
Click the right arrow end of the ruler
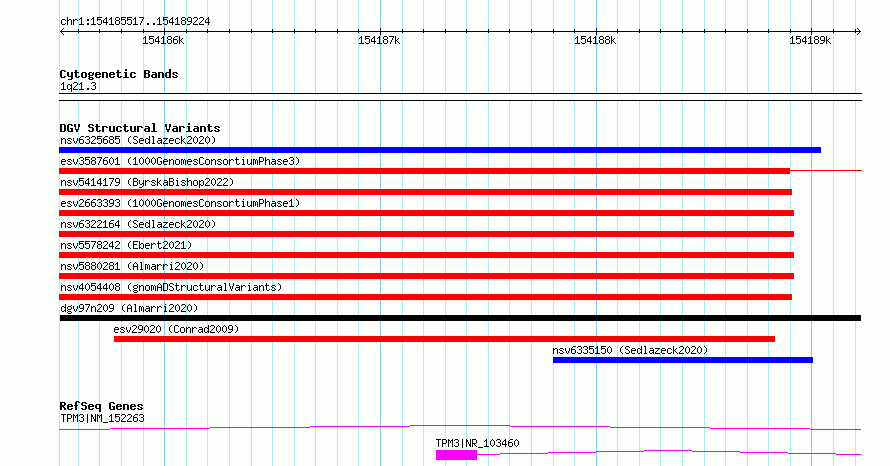pyautogui.click(x=858, y=31)
